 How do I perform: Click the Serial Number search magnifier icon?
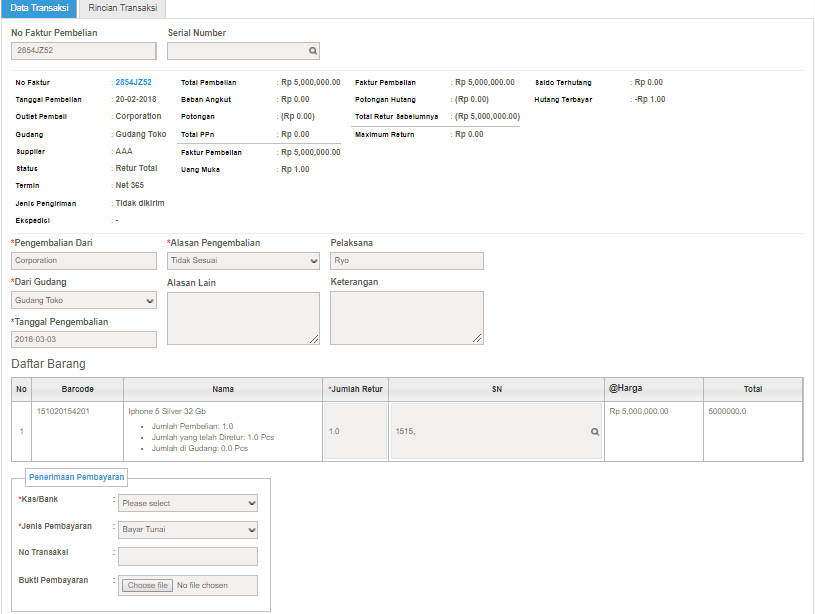(x=312, y=50)
